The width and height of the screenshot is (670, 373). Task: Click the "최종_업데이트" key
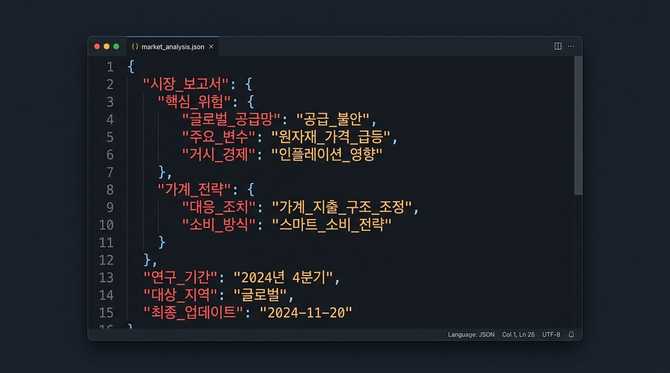[193, 312]
